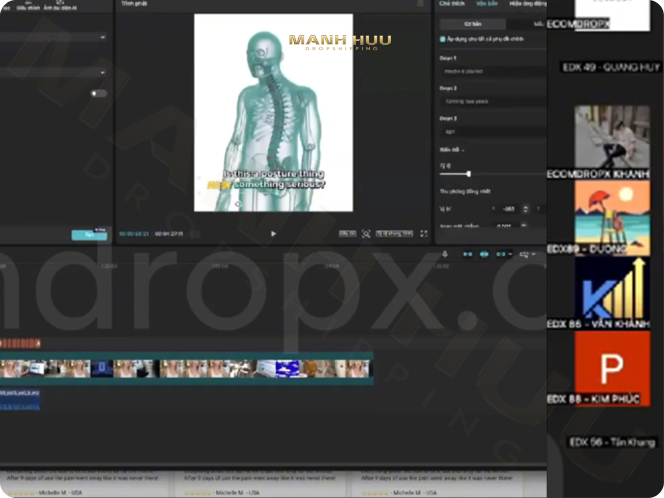The width and height of the screenshot is (664, 498).
Task: Click the timeline snapping icon
Action: tap(484, 254)
